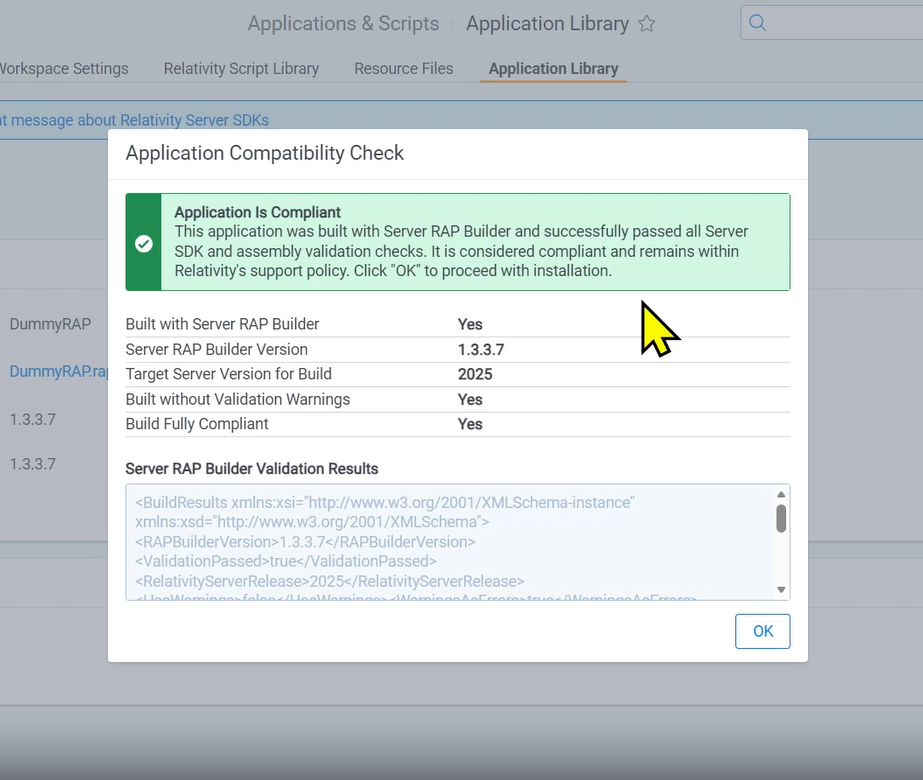Click the RelativityServerRelease 2025 XML line
Viewport: 923px width, 780px height.
(x=330, y=582)
